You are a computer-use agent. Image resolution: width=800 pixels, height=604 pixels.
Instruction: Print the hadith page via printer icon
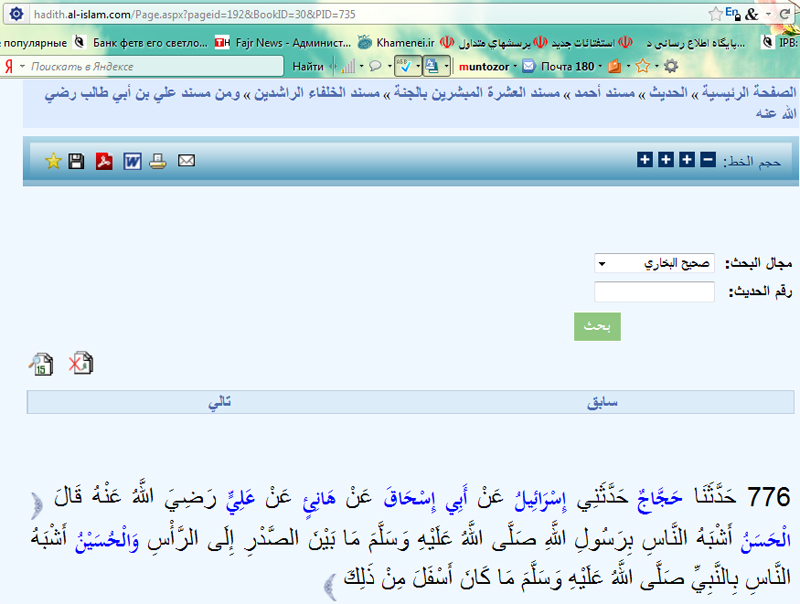point(158,161)
